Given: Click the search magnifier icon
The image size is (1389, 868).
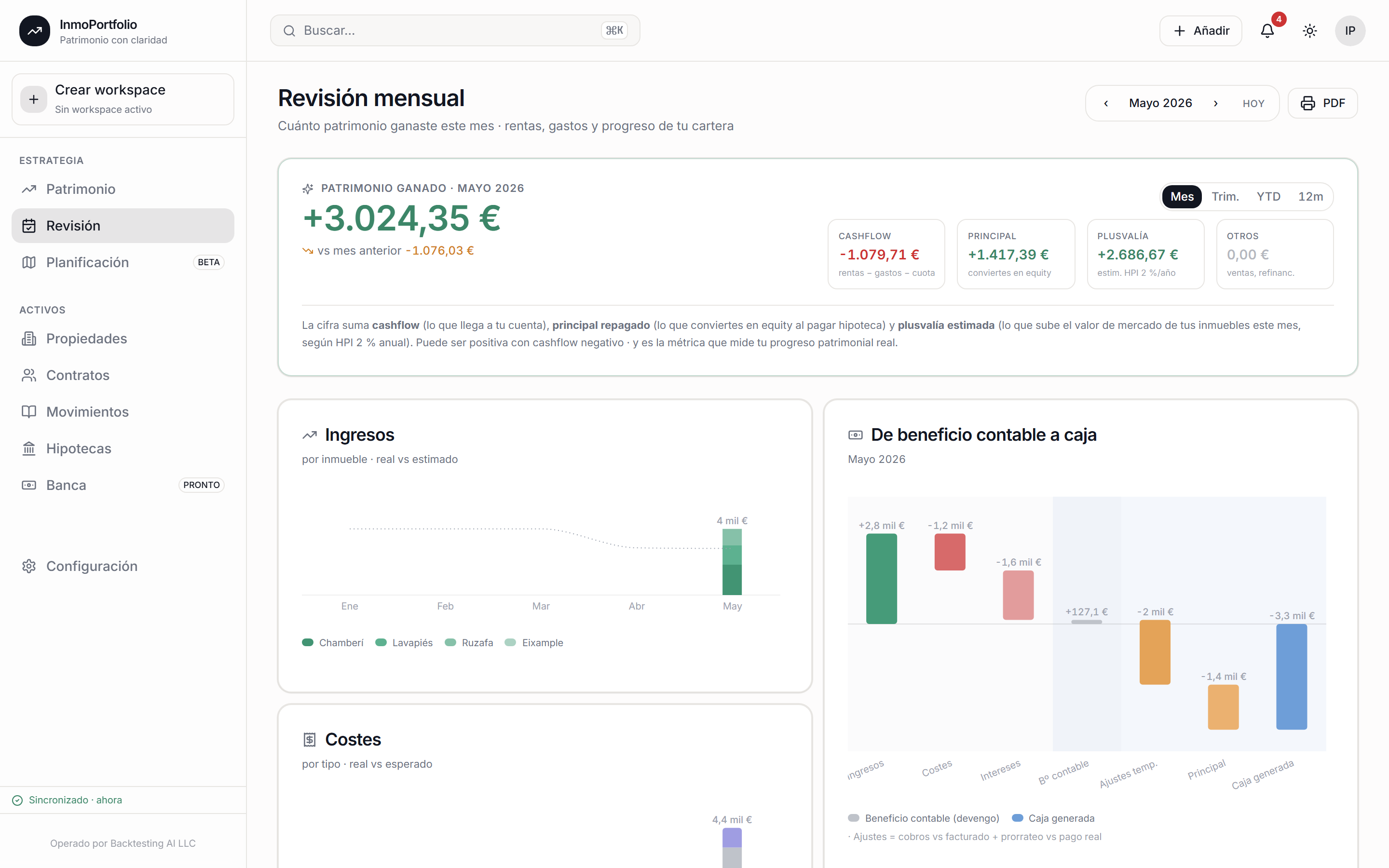Looking at the screenshot, I should [289, 31].
